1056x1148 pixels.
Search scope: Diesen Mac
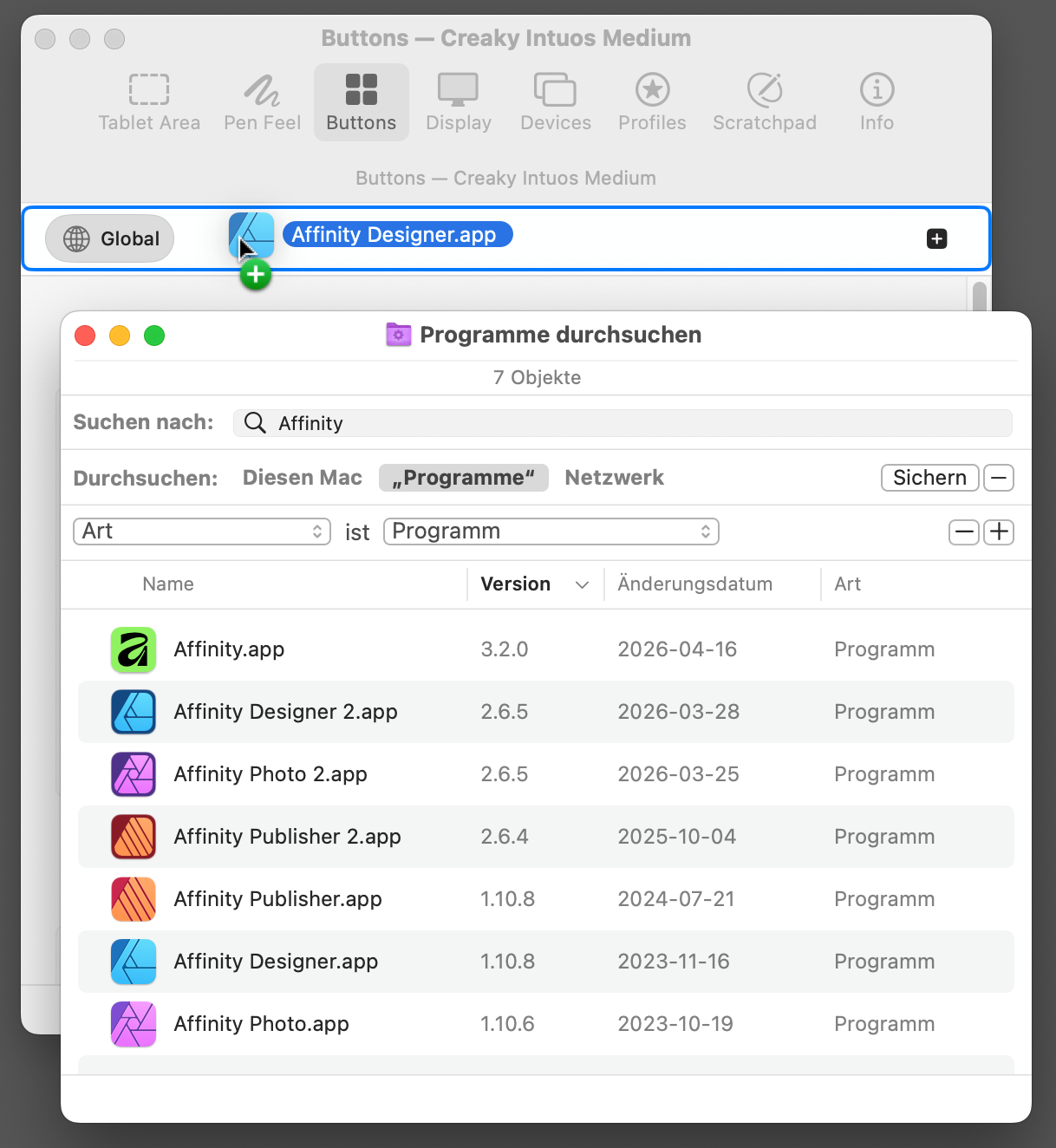point(303,478)
